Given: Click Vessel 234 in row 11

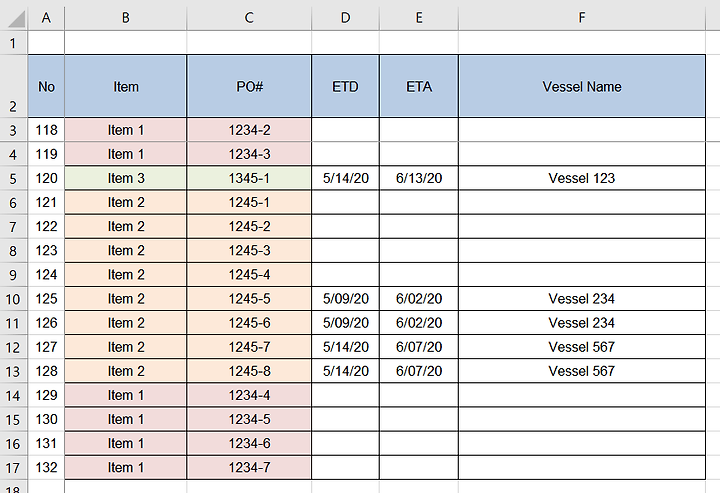Looking at the screenshot, I should (581, 323).
